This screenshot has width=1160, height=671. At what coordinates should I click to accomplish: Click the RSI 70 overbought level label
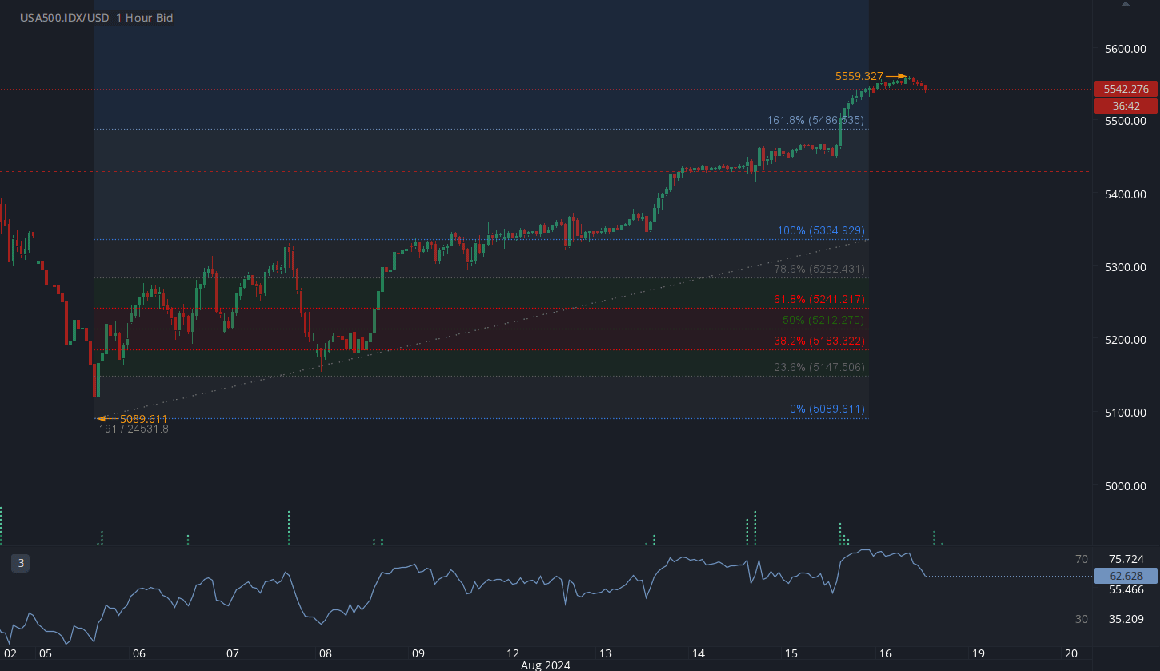point(1080,559)
